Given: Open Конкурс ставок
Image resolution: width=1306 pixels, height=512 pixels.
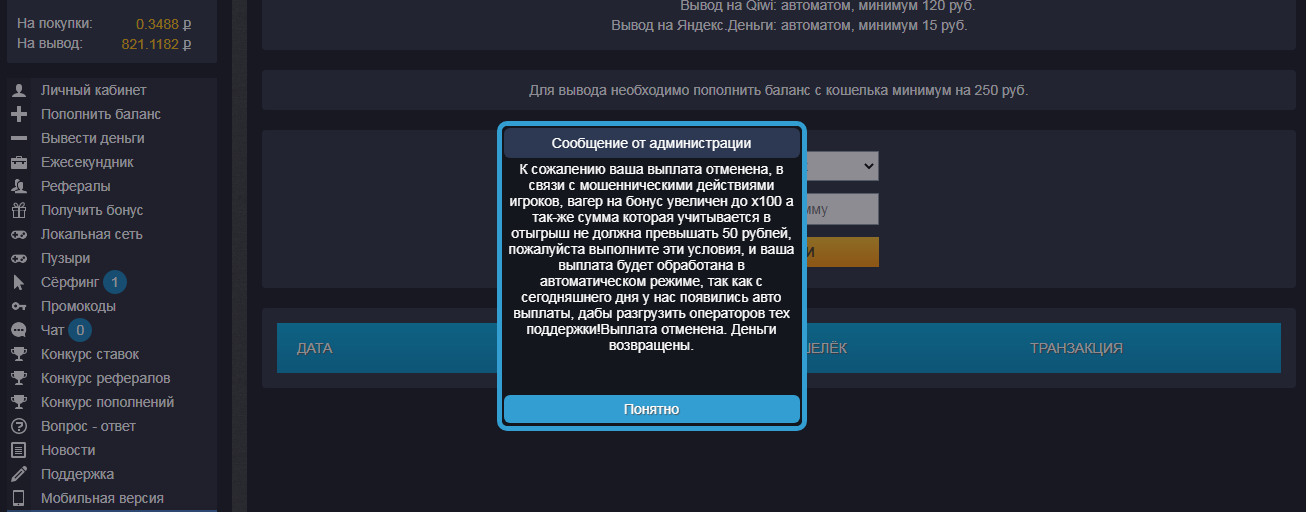Looking at the screenshot, I should [90, 354].
